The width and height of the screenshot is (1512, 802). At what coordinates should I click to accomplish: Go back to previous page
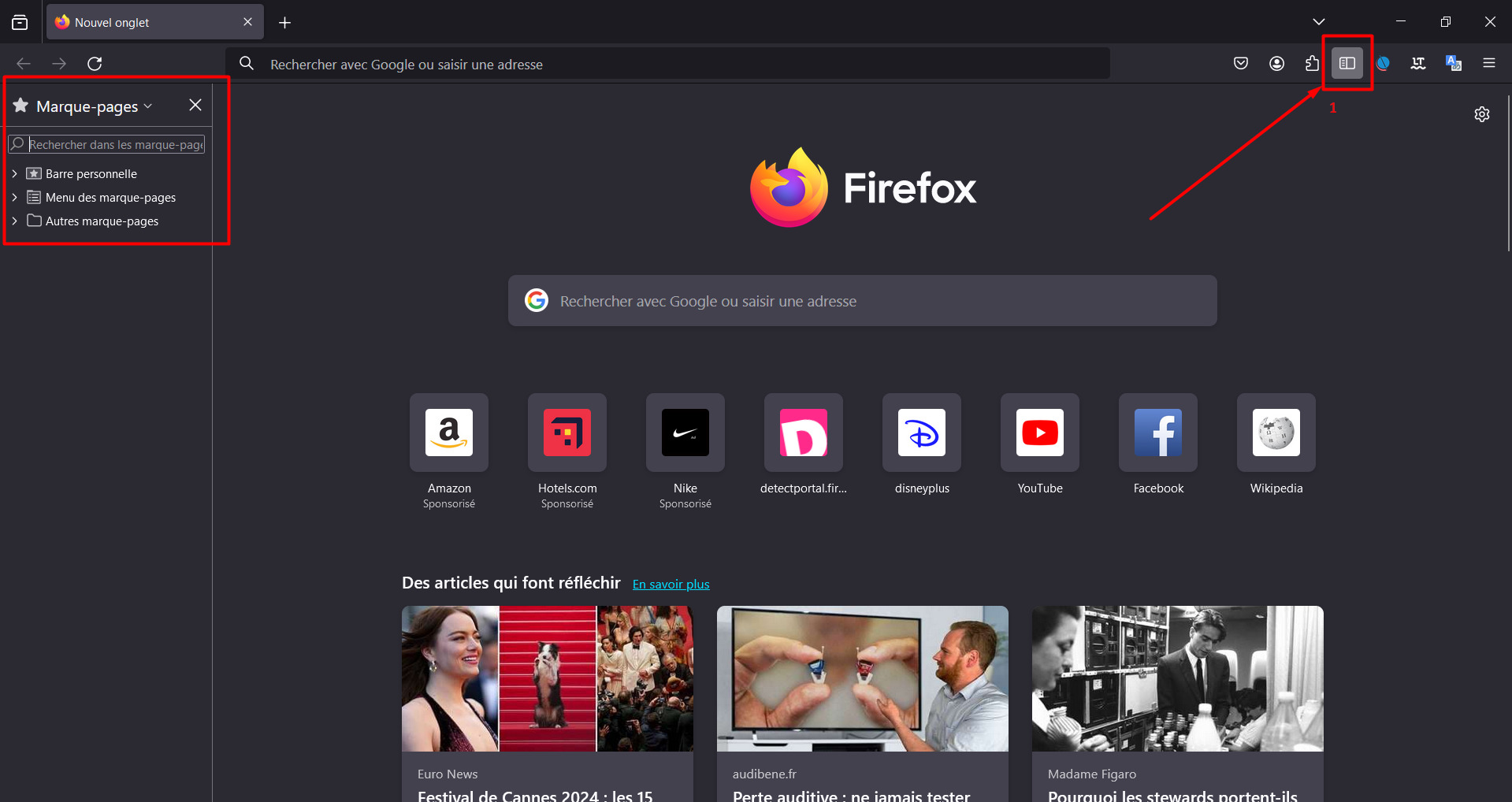pyautogui.click(x=24, y=64)
